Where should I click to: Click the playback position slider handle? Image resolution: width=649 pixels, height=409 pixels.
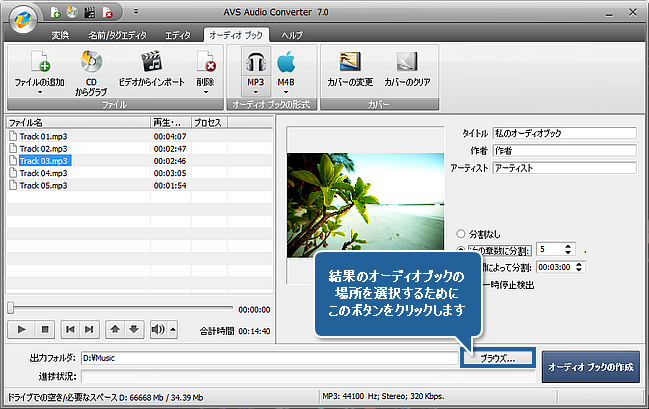[x=10, y=309]
